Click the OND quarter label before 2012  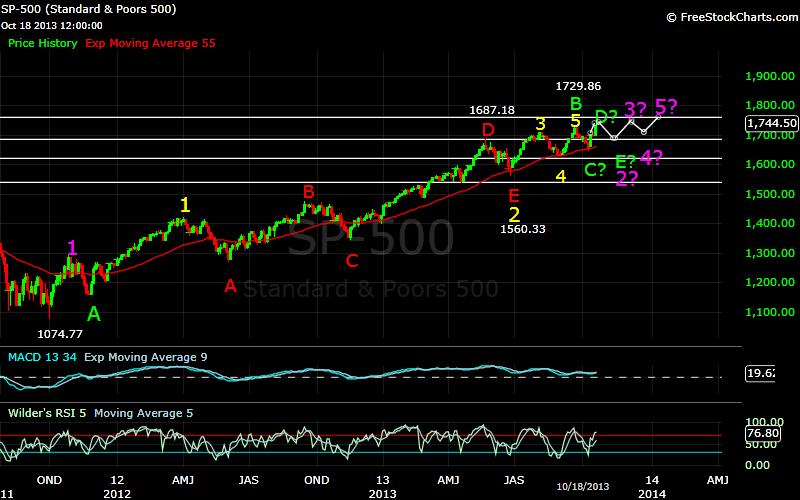coord(49,480)
